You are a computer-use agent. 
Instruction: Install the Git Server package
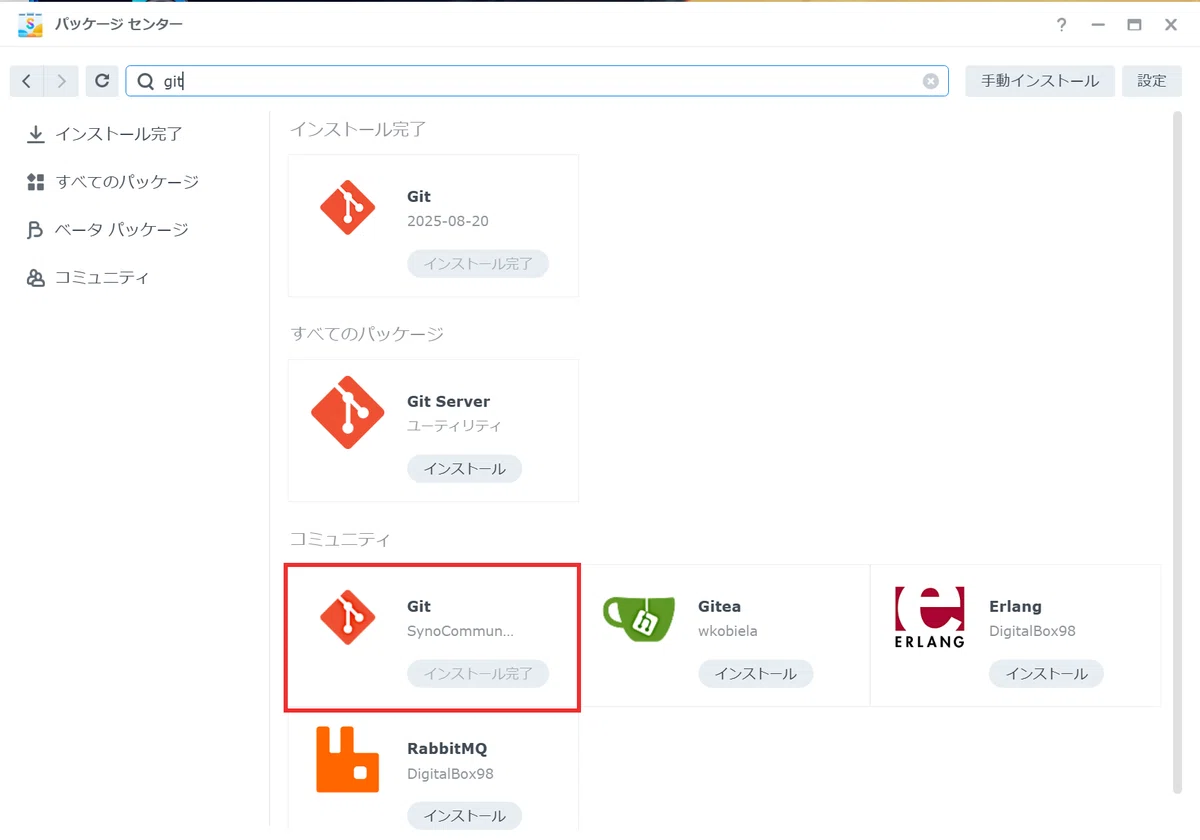[464, 468]
